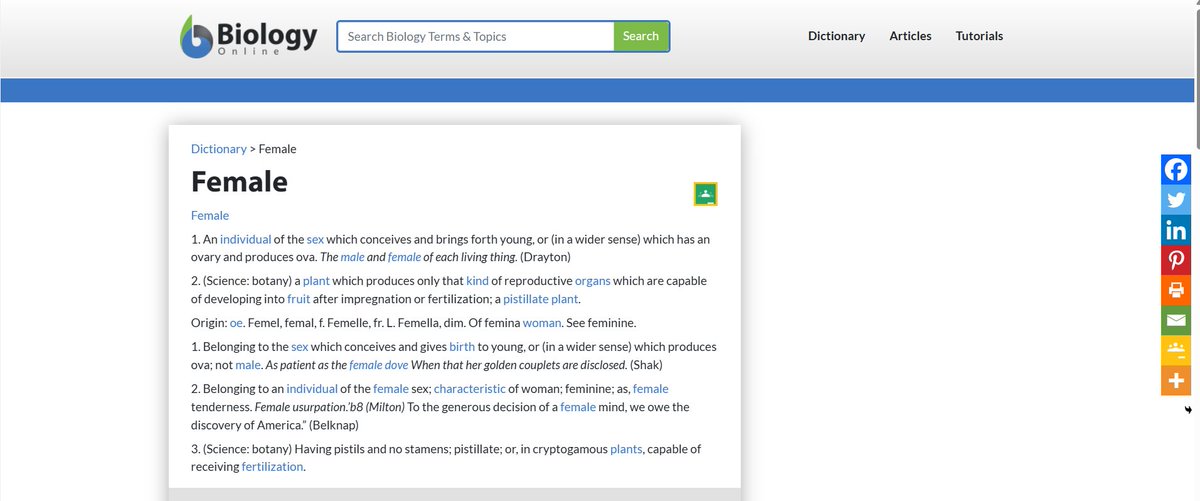This screenshot has height=501, width=1200.
Task: Open the 'fertilization' link
Action: point(273,467)
